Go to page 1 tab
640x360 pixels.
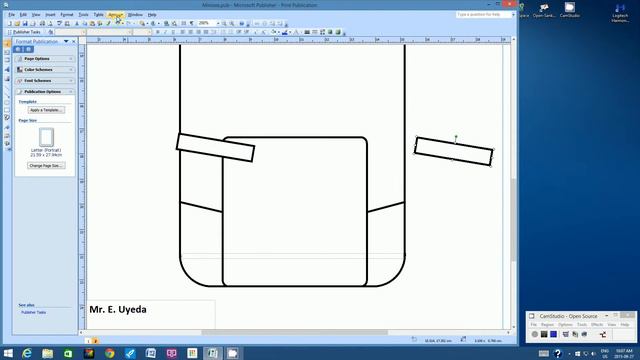[x=88, y=341]
